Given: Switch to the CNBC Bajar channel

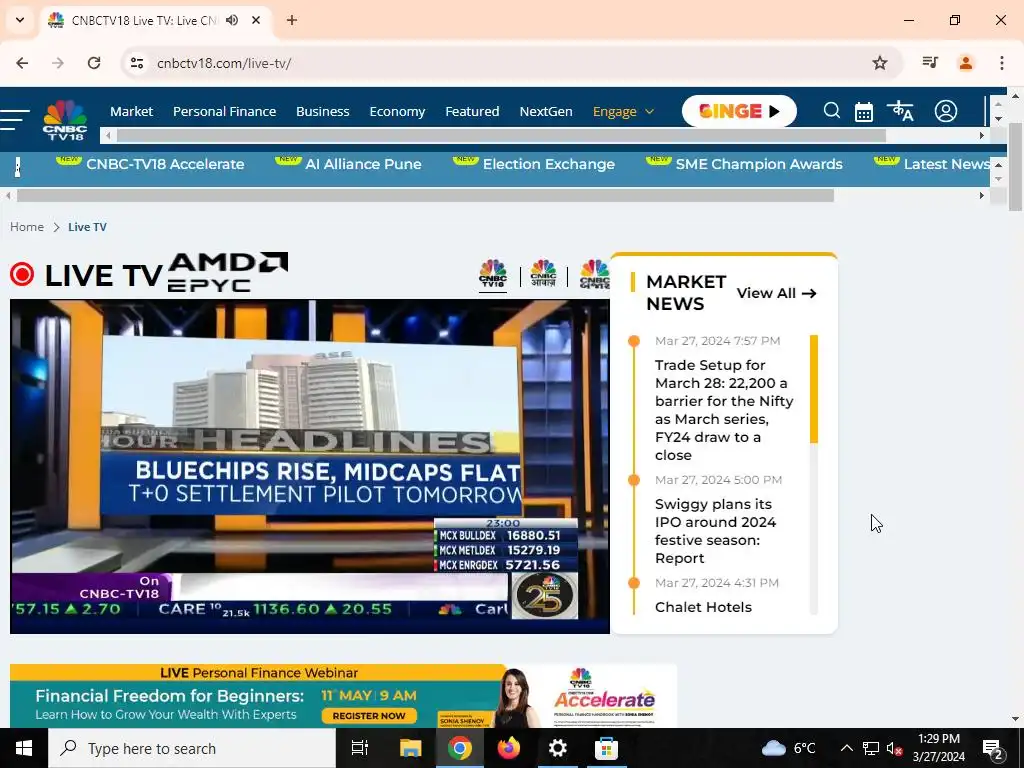Looking at the screenshot, I should click(x=594, y=274).
